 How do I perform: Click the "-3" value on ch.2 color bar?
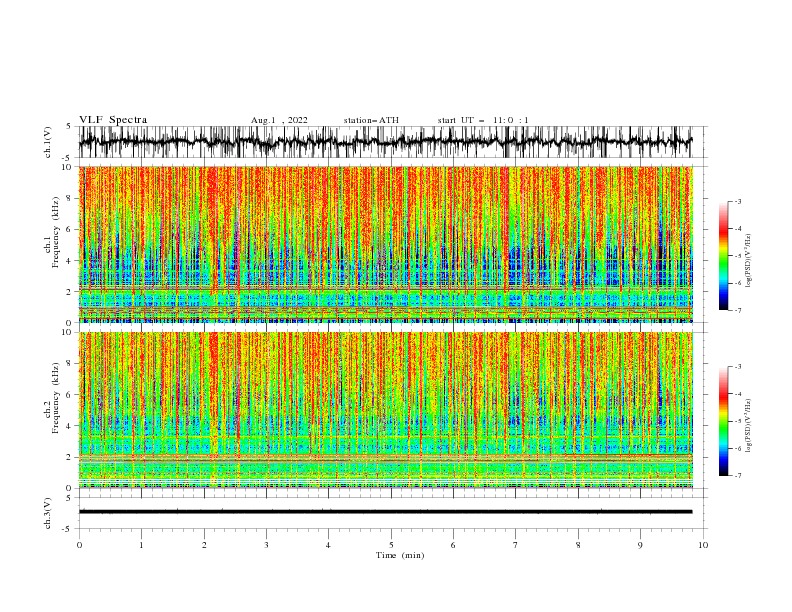[x=737, y=367]
